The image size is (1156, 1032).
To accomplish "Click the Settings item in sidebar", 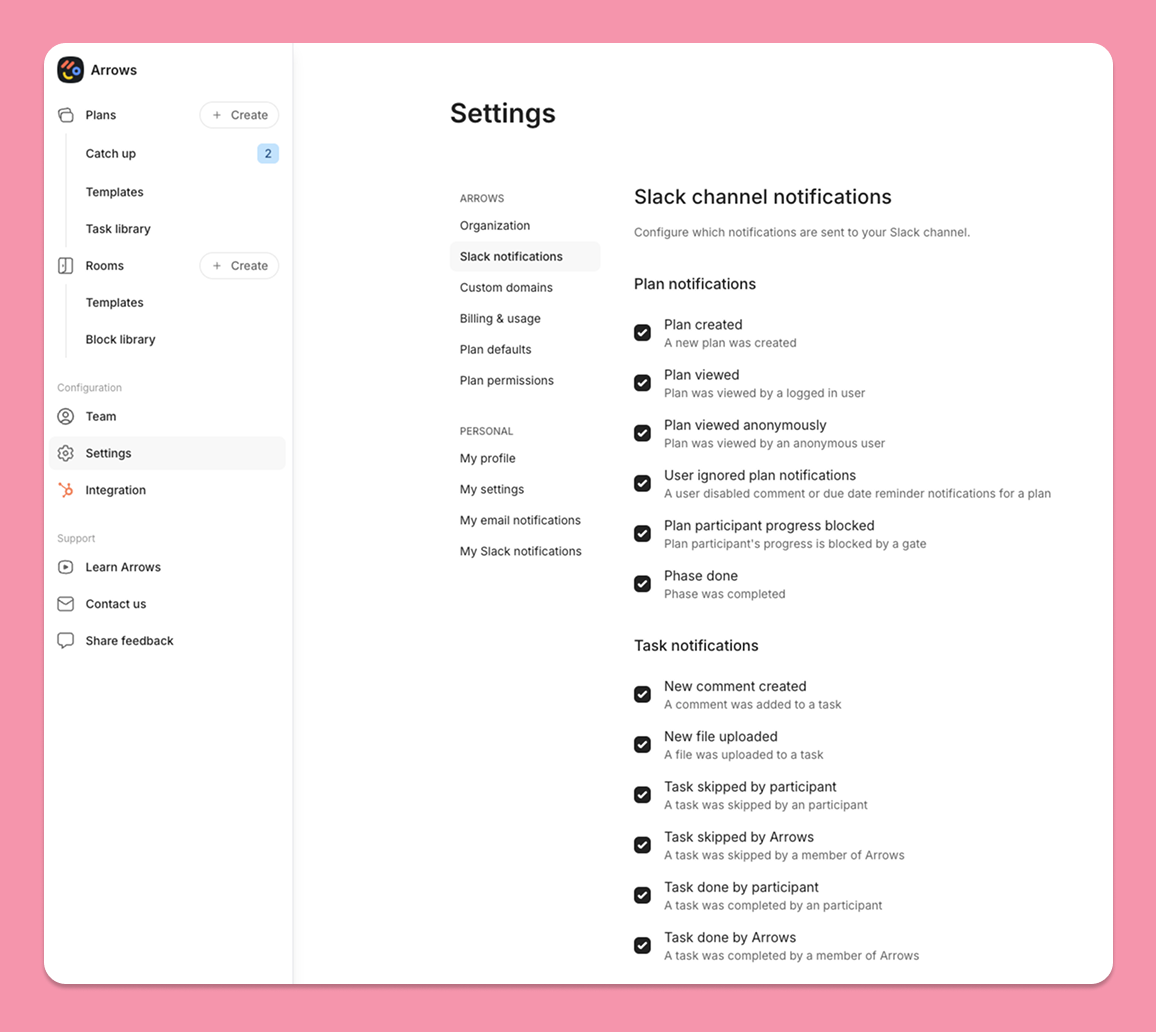I will coord(167,453).
